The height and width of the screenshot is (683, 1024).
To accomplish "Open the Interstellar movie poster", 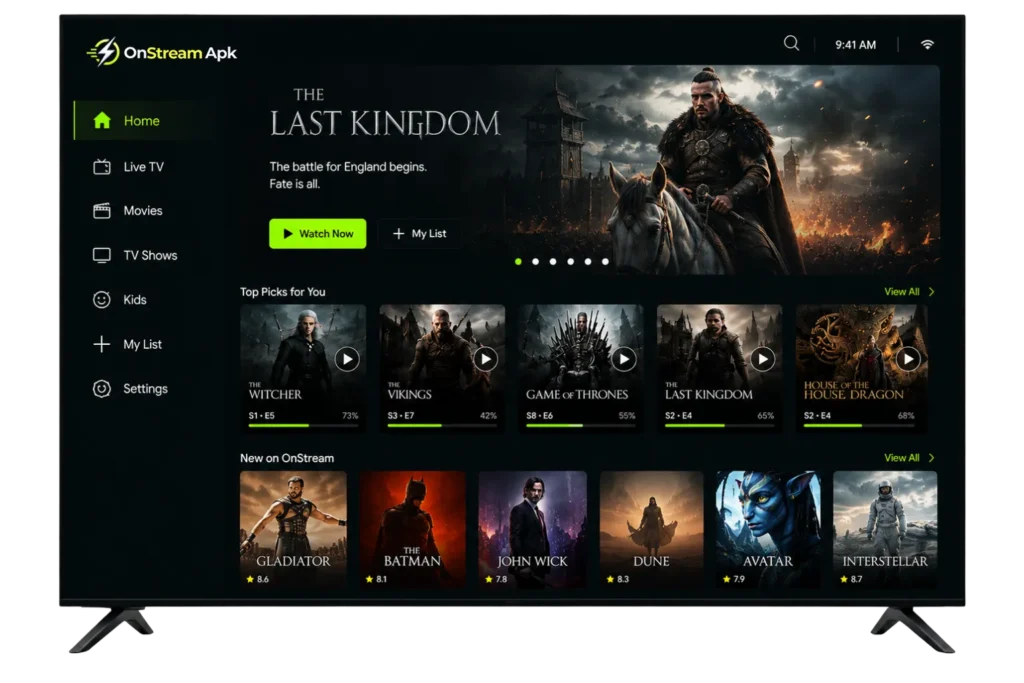I will 885,530.
